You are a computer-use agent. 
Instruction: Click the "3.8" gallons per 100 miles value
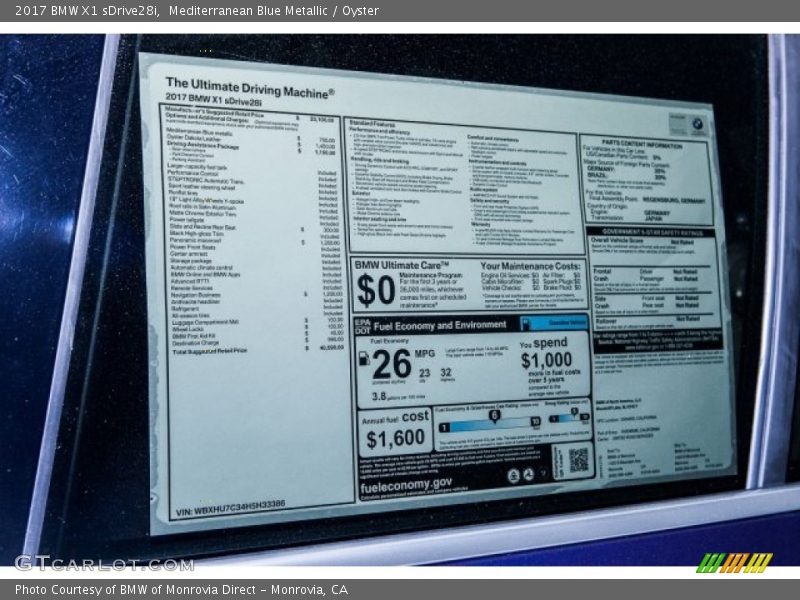click(379, 396)
